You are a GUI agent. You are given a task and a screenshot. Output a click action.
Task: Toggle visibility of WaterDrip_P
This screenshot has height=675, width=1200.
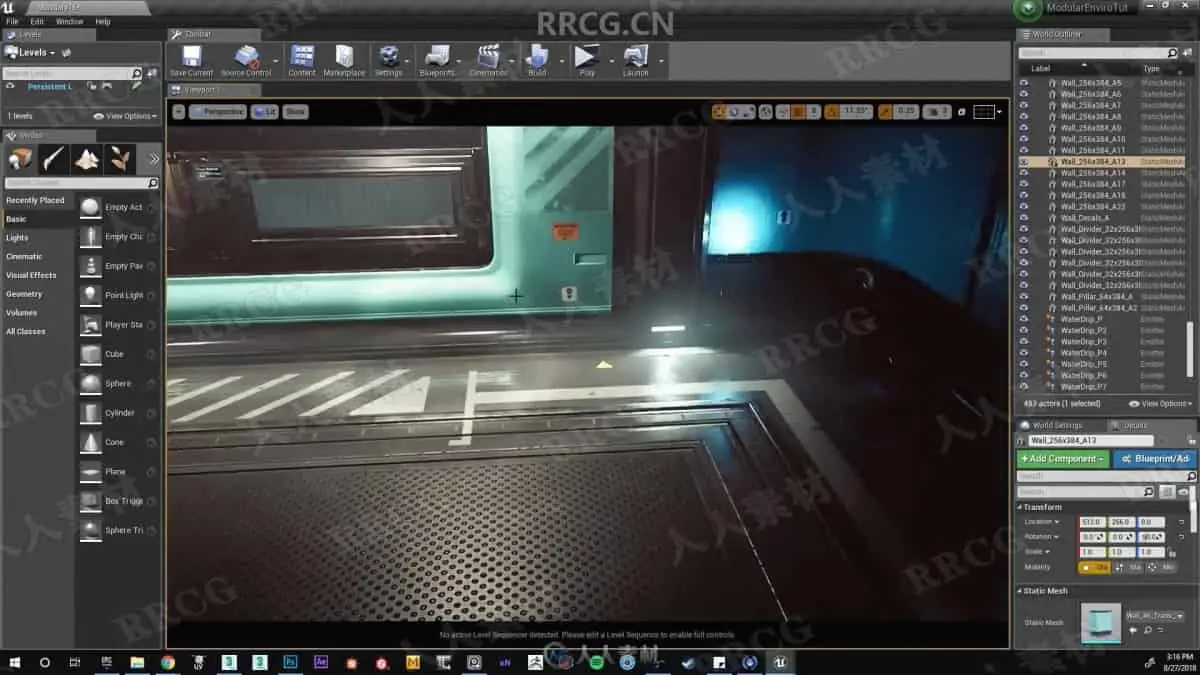pos(1023,319)
